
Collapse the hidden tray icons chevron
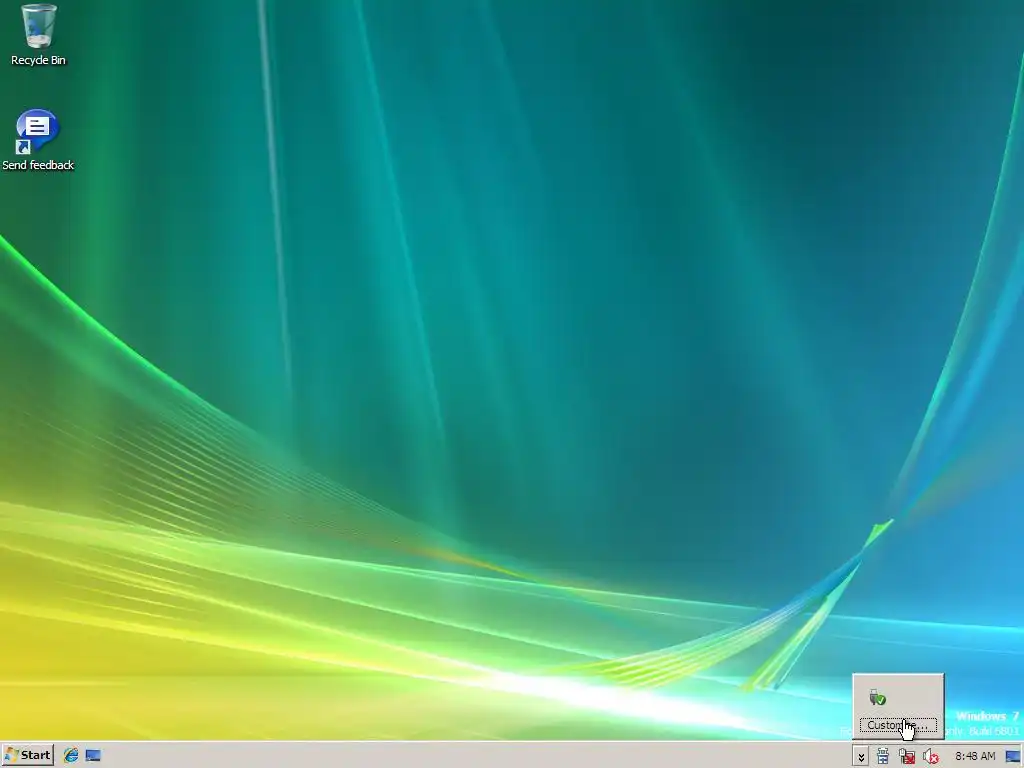(x=861, y=756)
